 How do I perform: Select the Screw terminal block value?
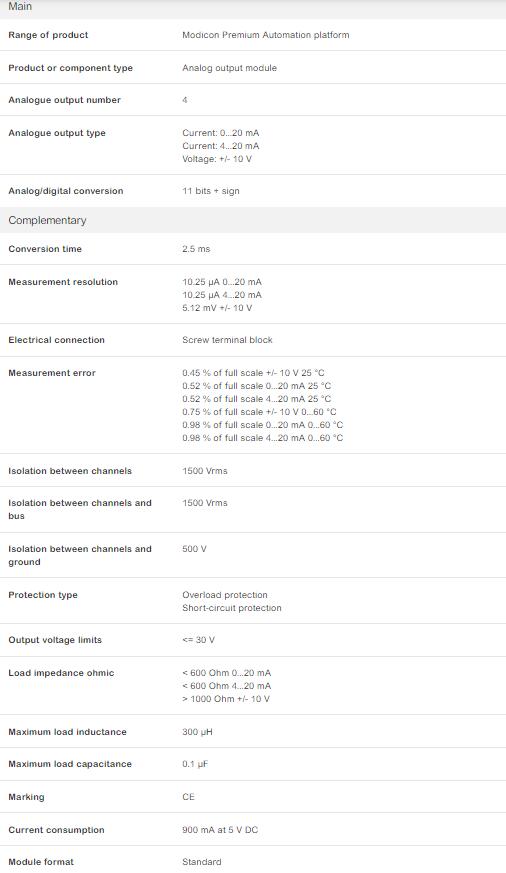[227, 340]
